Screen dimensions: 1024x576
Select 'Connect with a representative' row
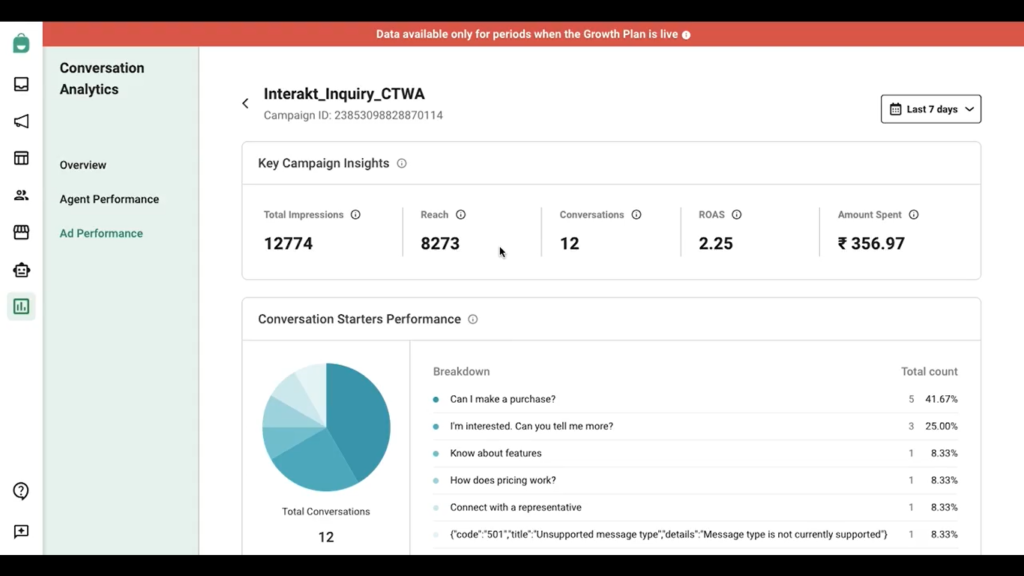pyautogui.click(x=696, y=507)
